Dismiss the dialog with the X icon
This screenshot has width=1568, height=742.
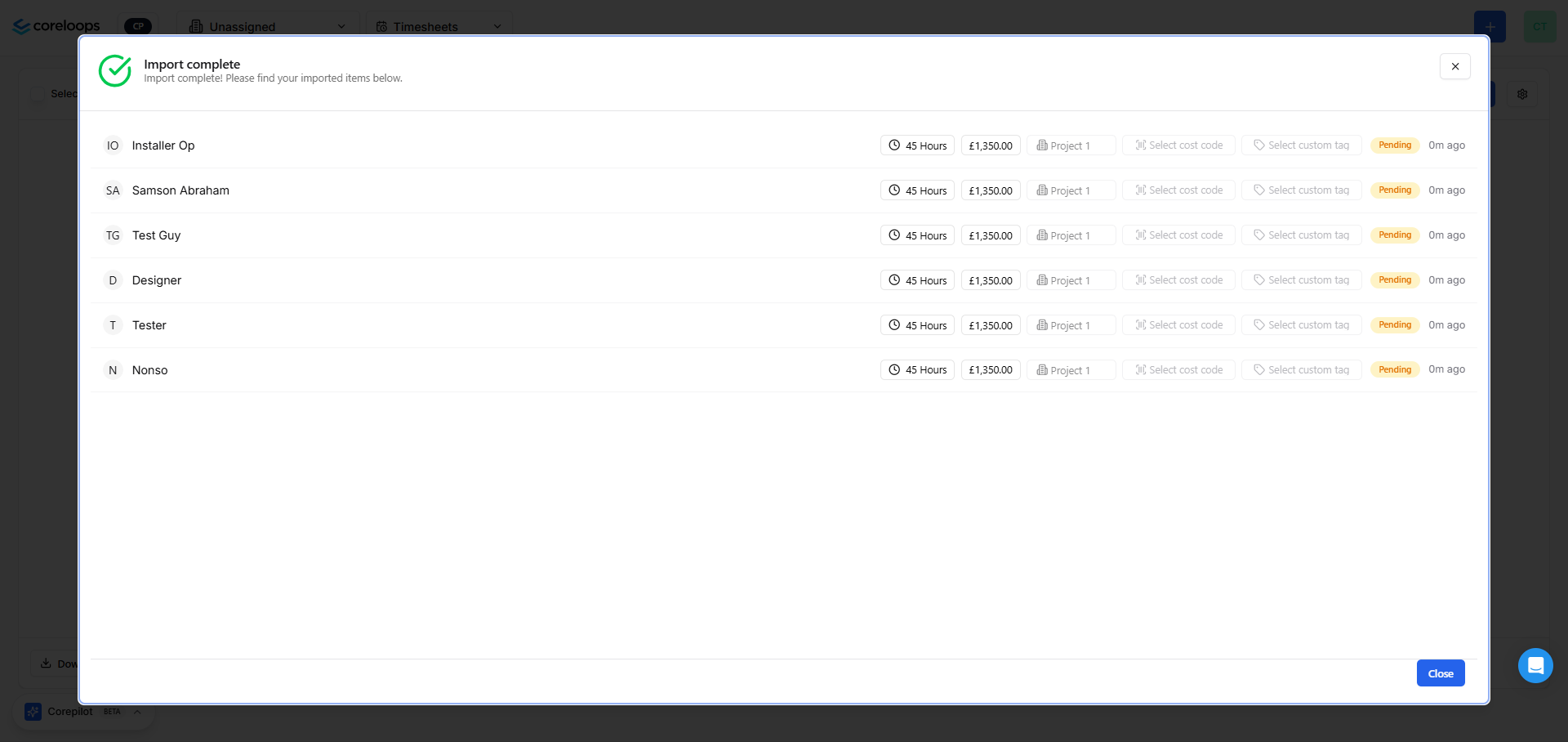point(1455,67)
